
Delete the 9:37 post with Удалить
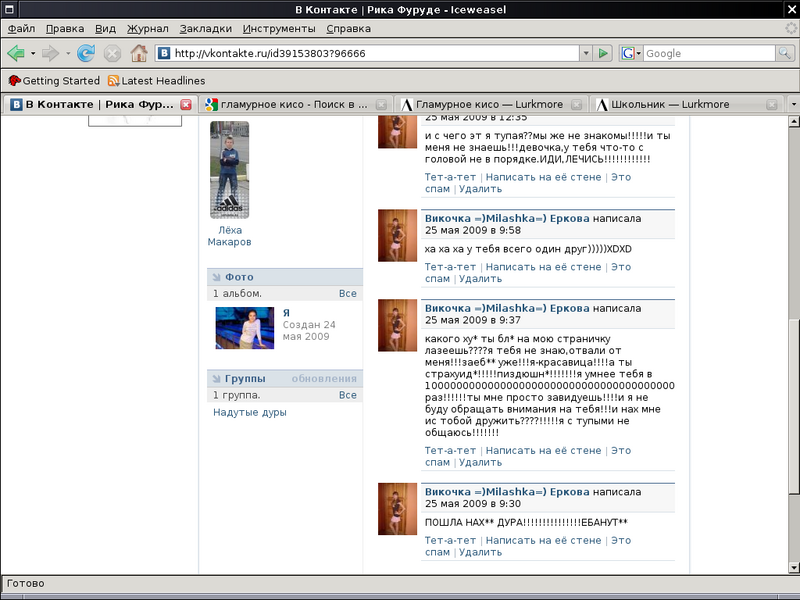tap(480, 462)
